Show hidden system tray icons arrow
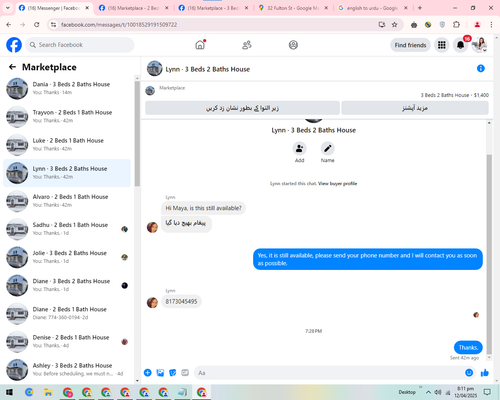The image size is (500, 400). tap(428, 392)
